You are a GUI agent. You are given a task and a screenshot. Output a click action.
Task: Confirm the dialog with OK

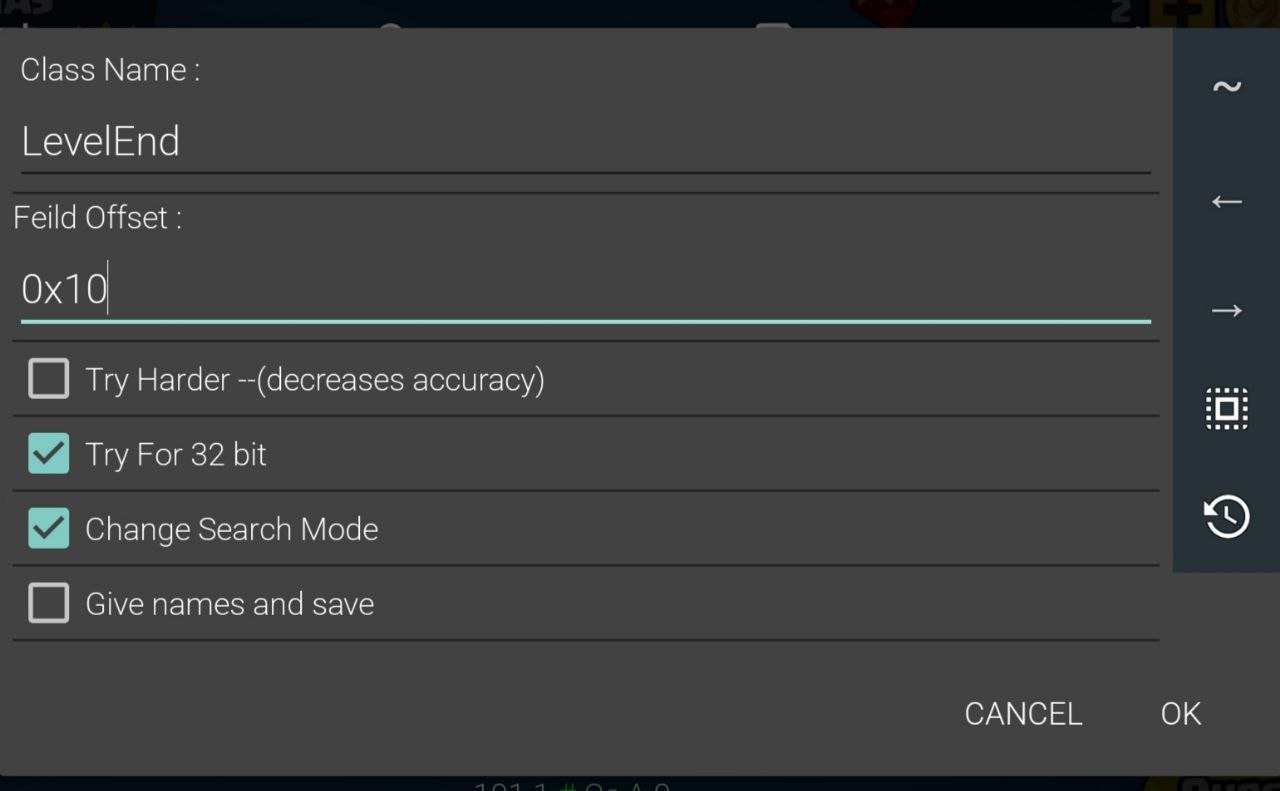point(1180,713)
